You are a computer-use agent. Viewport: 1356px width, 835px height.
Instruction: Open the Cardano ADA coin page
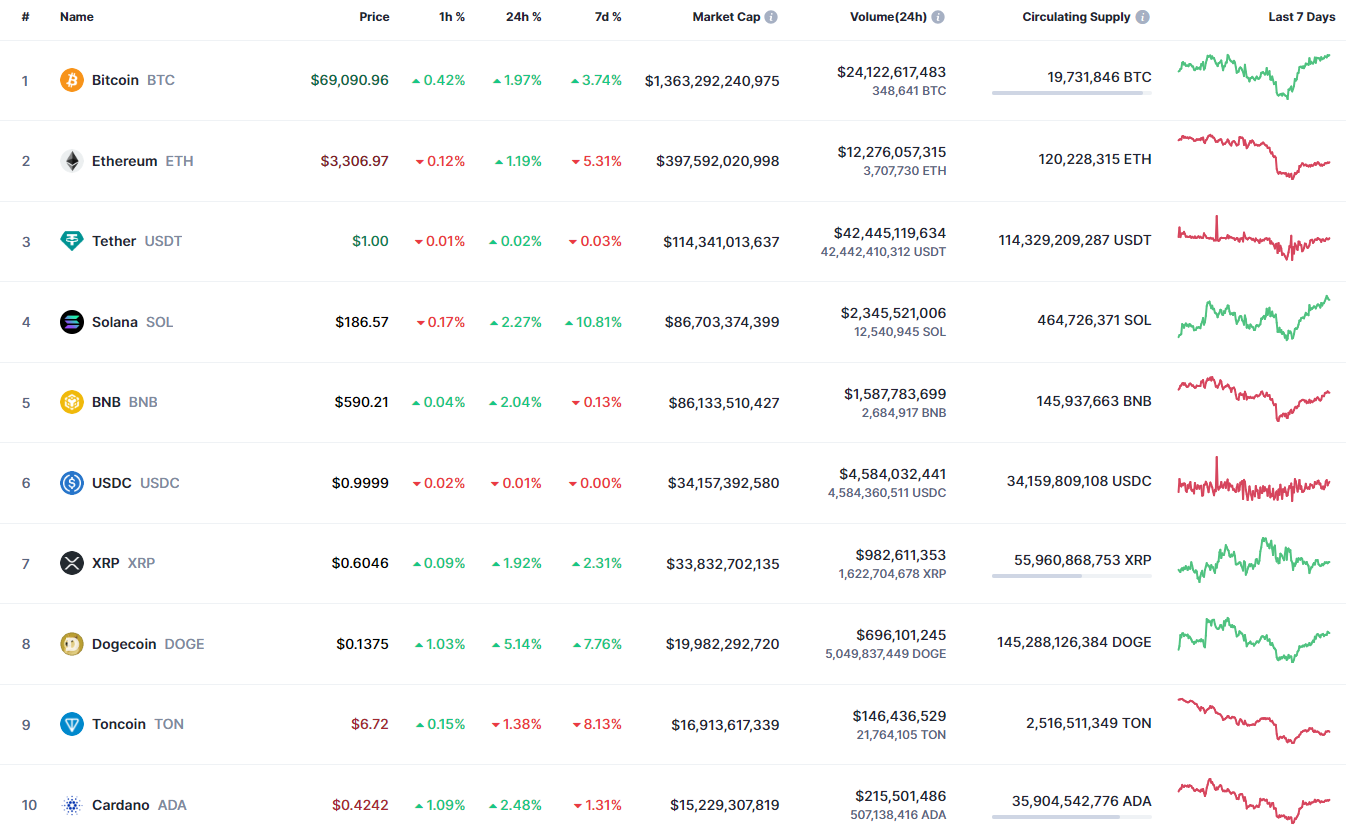[121, 805]
